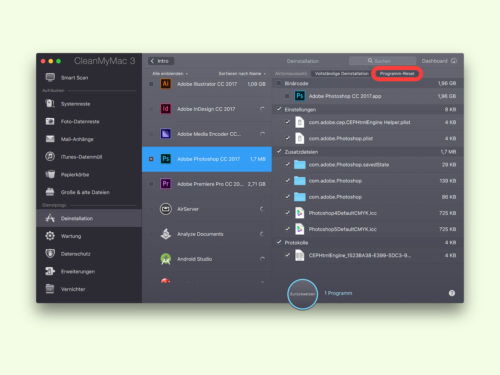This screenshot has height=375, width=500.
Task: Open Alle einblenden filter dropdown
Action: 170,73
